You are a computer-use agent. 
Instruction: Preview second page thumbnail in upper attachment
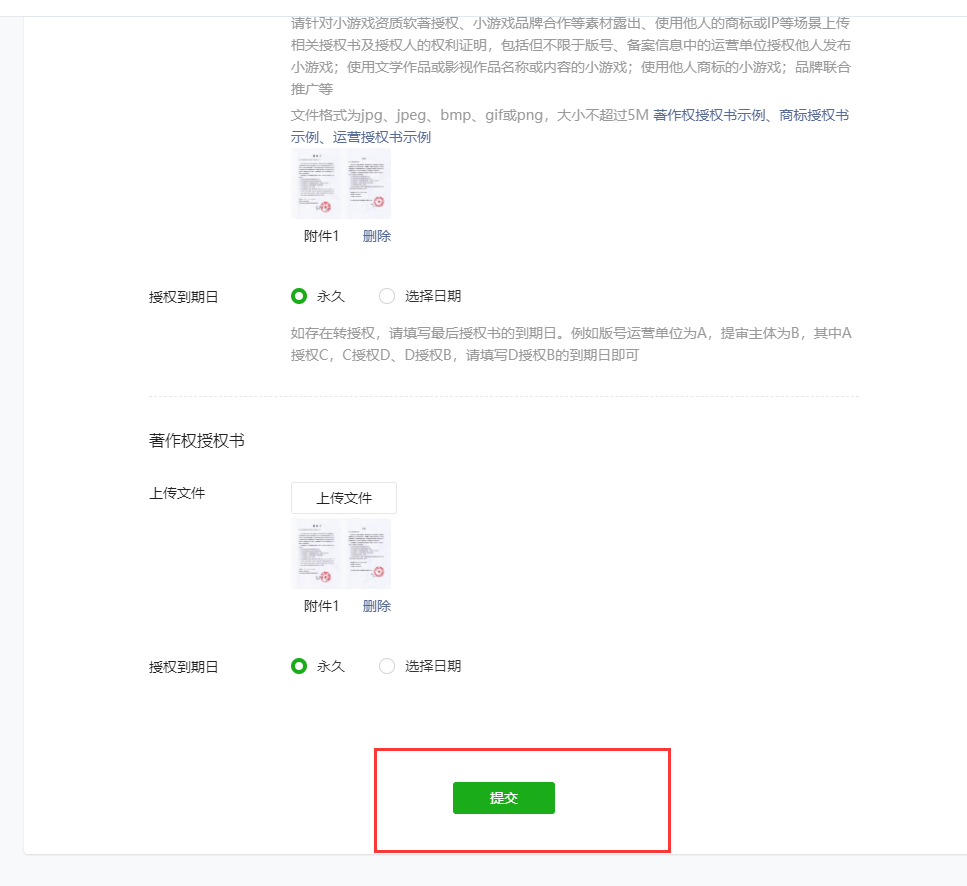(366, 184)
